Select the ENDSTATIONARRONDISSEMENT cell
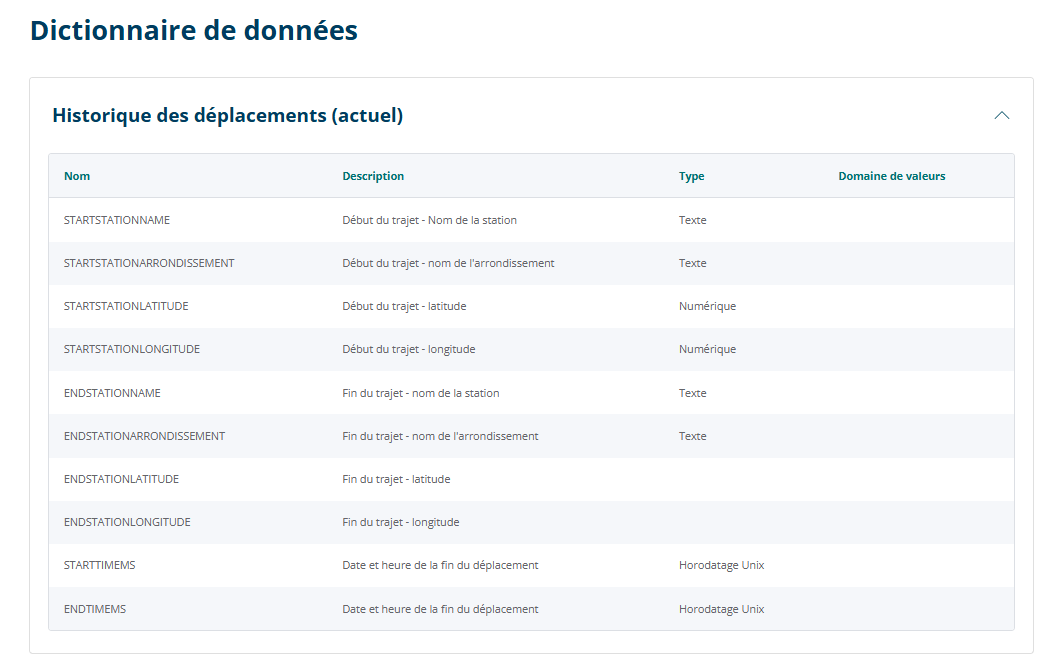 click(x=145, y=436)
